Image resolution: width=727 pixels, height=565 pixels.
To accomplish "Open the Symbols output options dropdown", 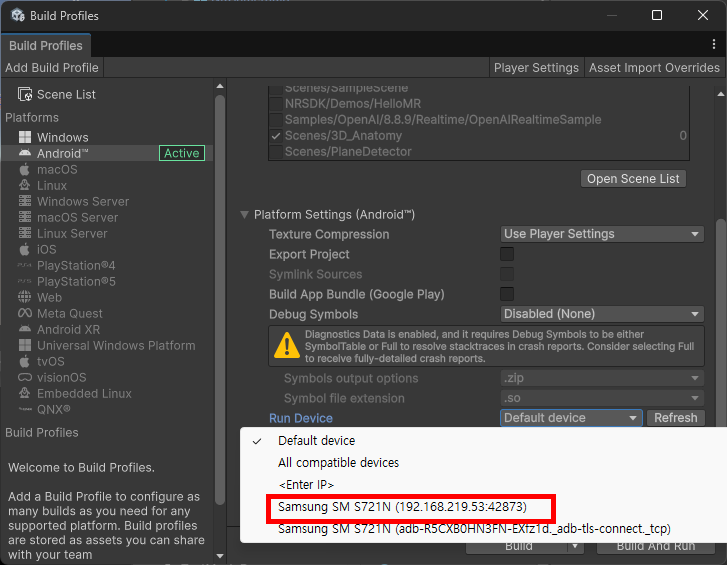I will (x=602, y=378).
